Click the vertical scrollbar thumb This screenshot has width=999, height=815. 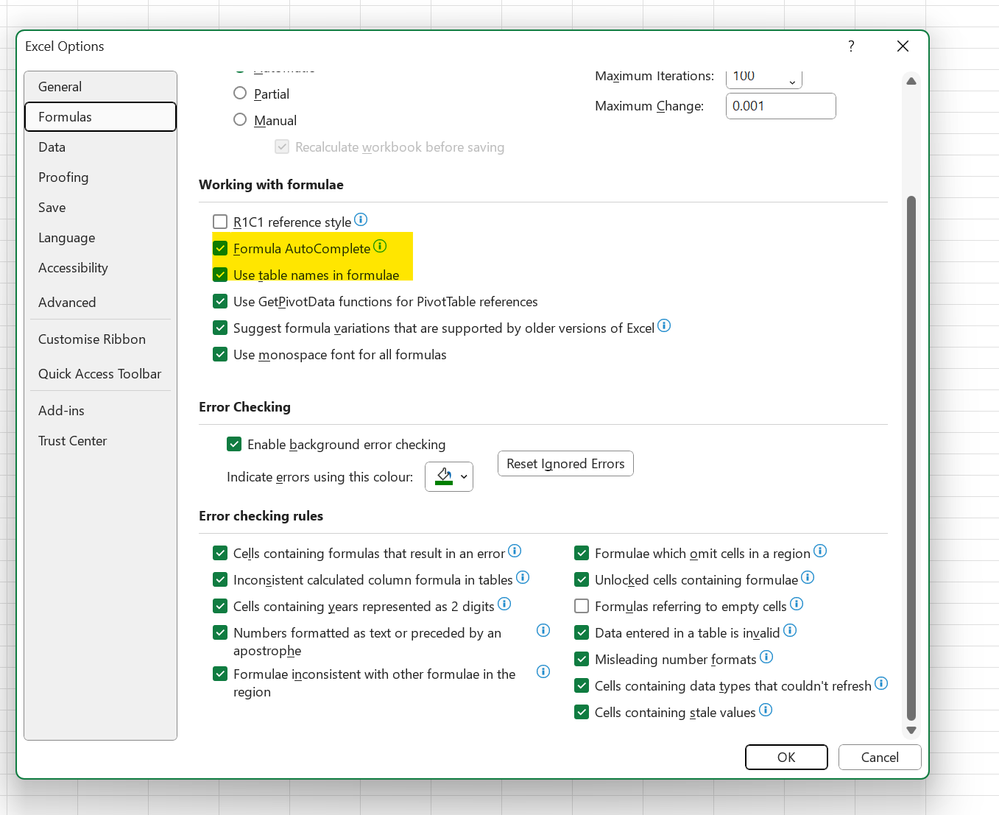[911, 458]
